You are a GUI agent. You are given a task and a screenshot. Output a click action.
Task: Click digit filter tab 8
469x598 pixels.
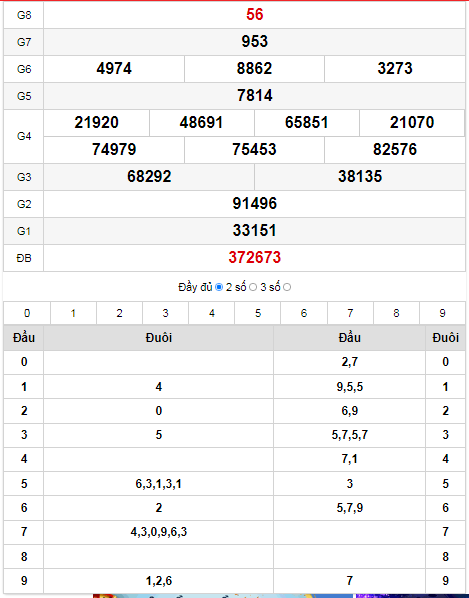pyautogui.click(x=396, y=313)
